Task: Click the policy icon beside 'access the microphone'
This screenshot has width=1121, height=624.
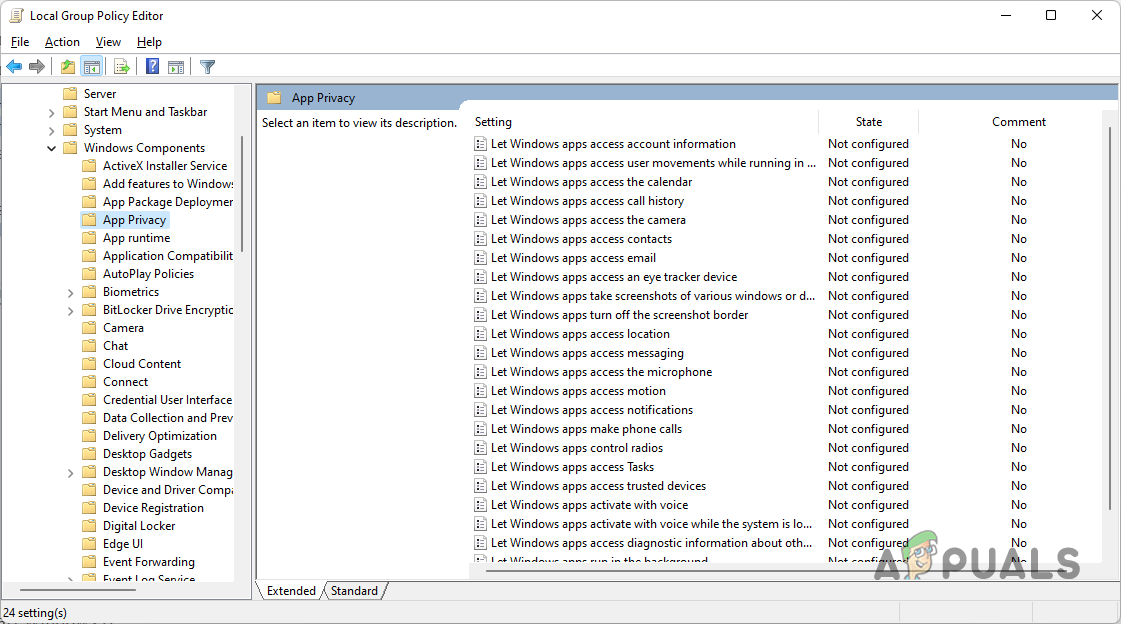Action: 480,372
